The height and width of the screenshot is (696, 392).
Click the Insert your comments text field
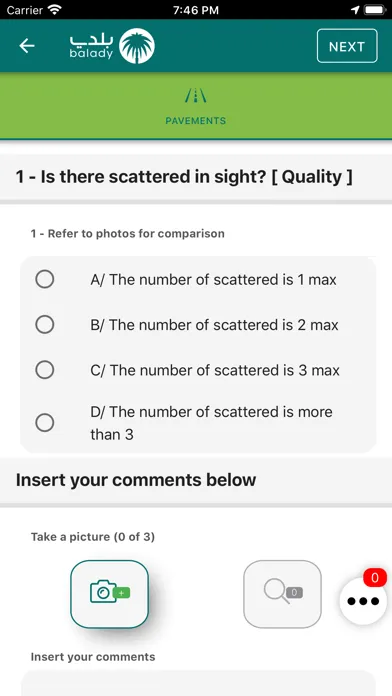pyautogui.click(x=198, y=684)
